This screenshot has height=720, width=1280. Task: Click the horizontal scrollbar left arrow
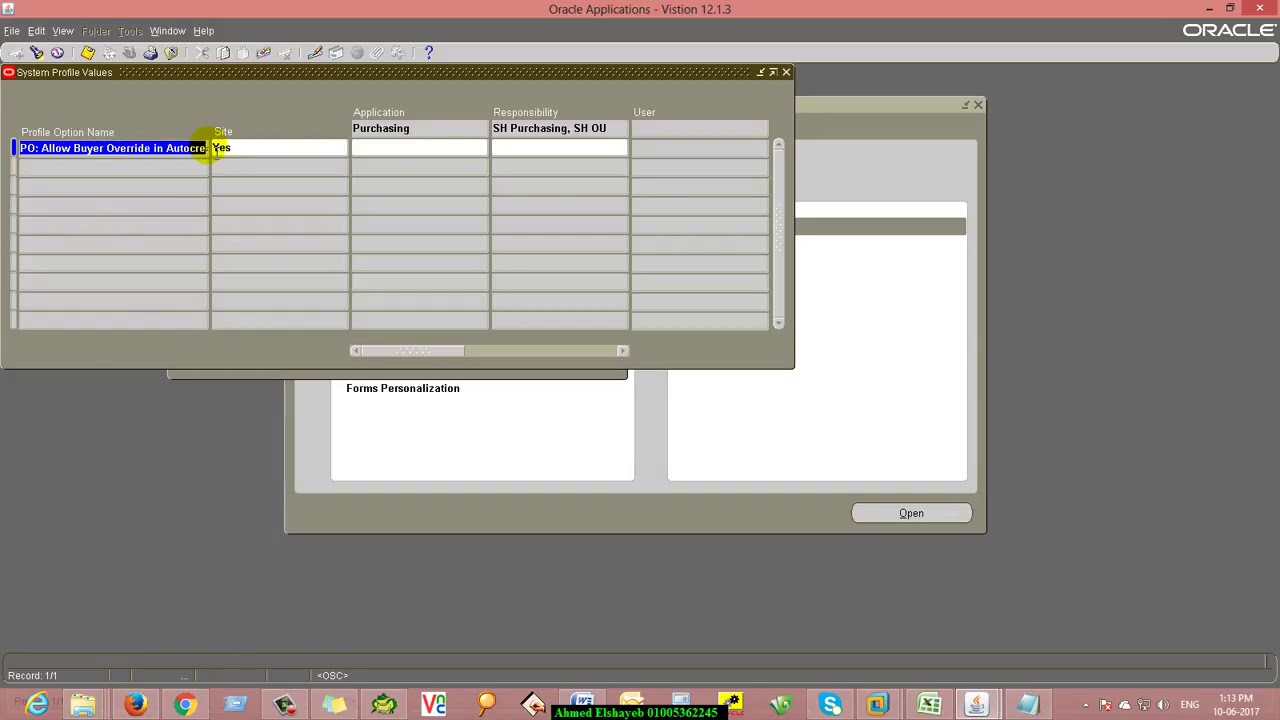click(356, 351)
